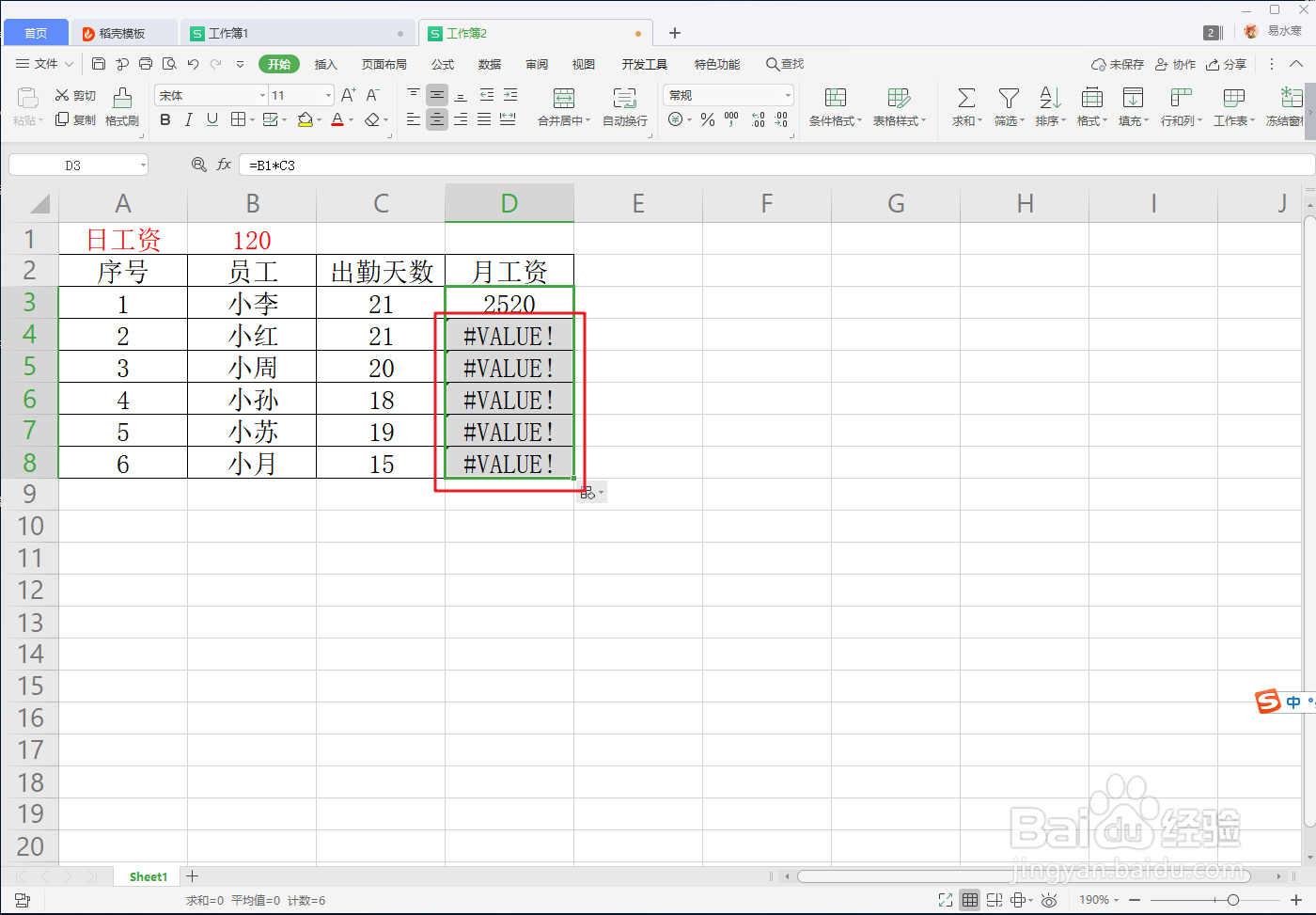This screenshot has height=915, width=1316.
Task: Activate the Format Painter 格式刷
Action: [x=122, y=107]
